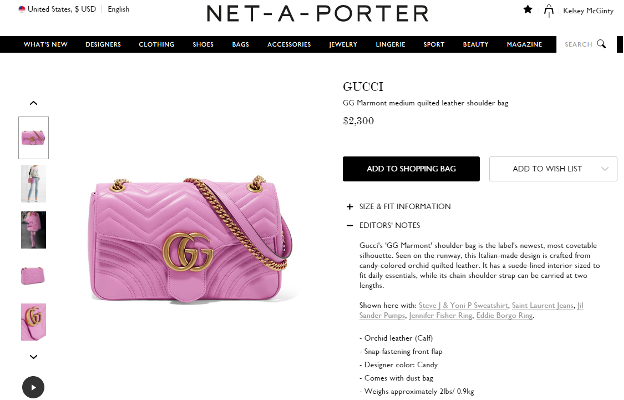Add the Gucci bag to shopping bag
The image size is (624, 400).
tap(411, 169)
